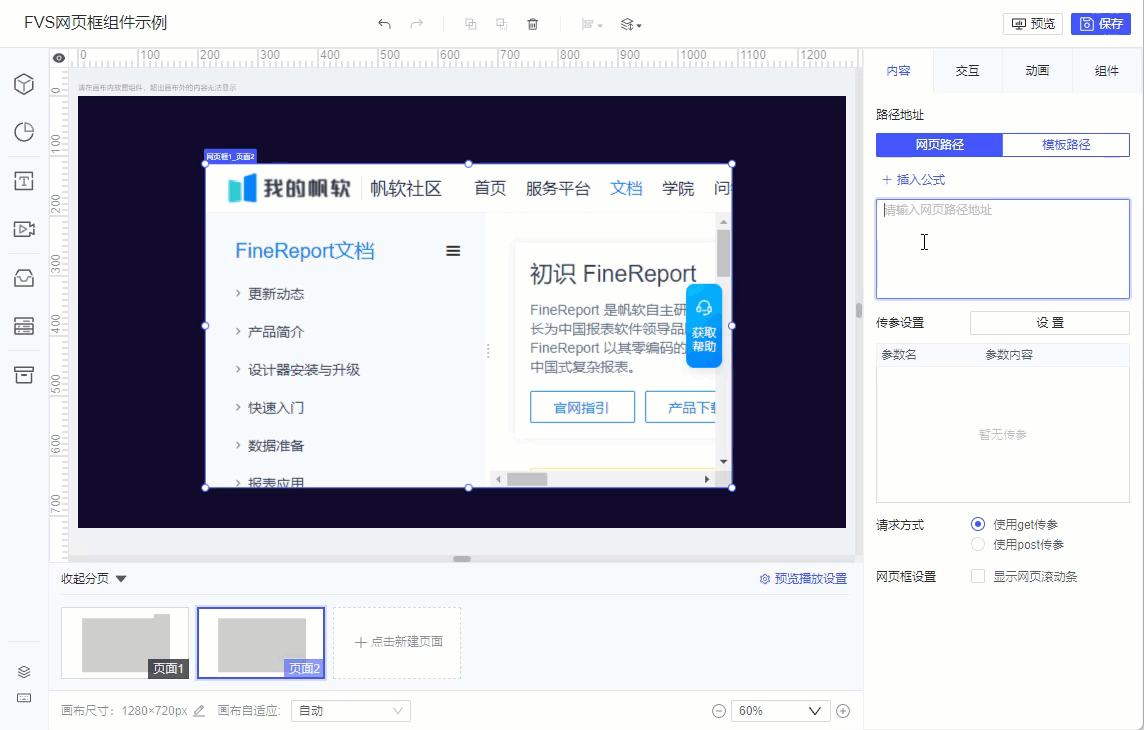Enable 显示网页滚动条 checkbox

pos(978,576)
